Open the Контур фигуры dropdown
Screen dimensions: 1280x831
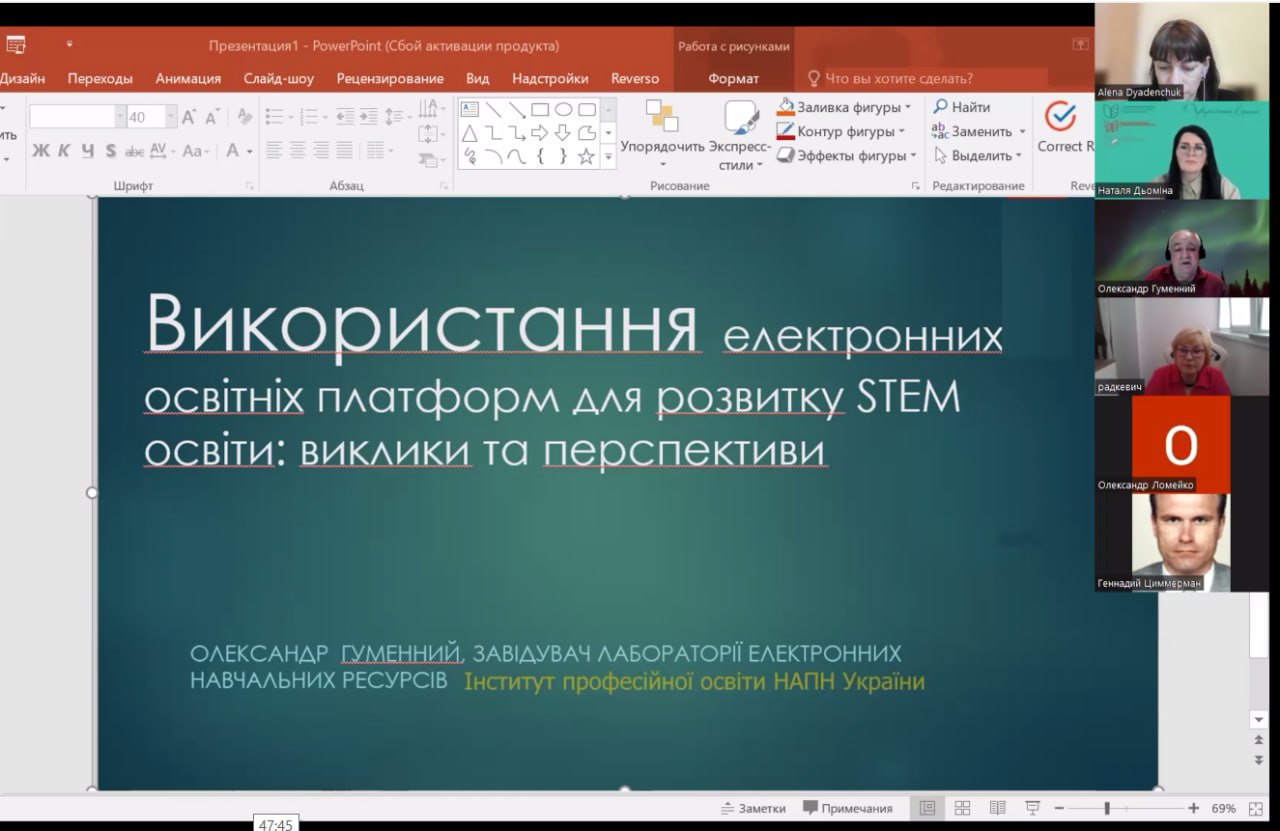(x=901, y=132)
